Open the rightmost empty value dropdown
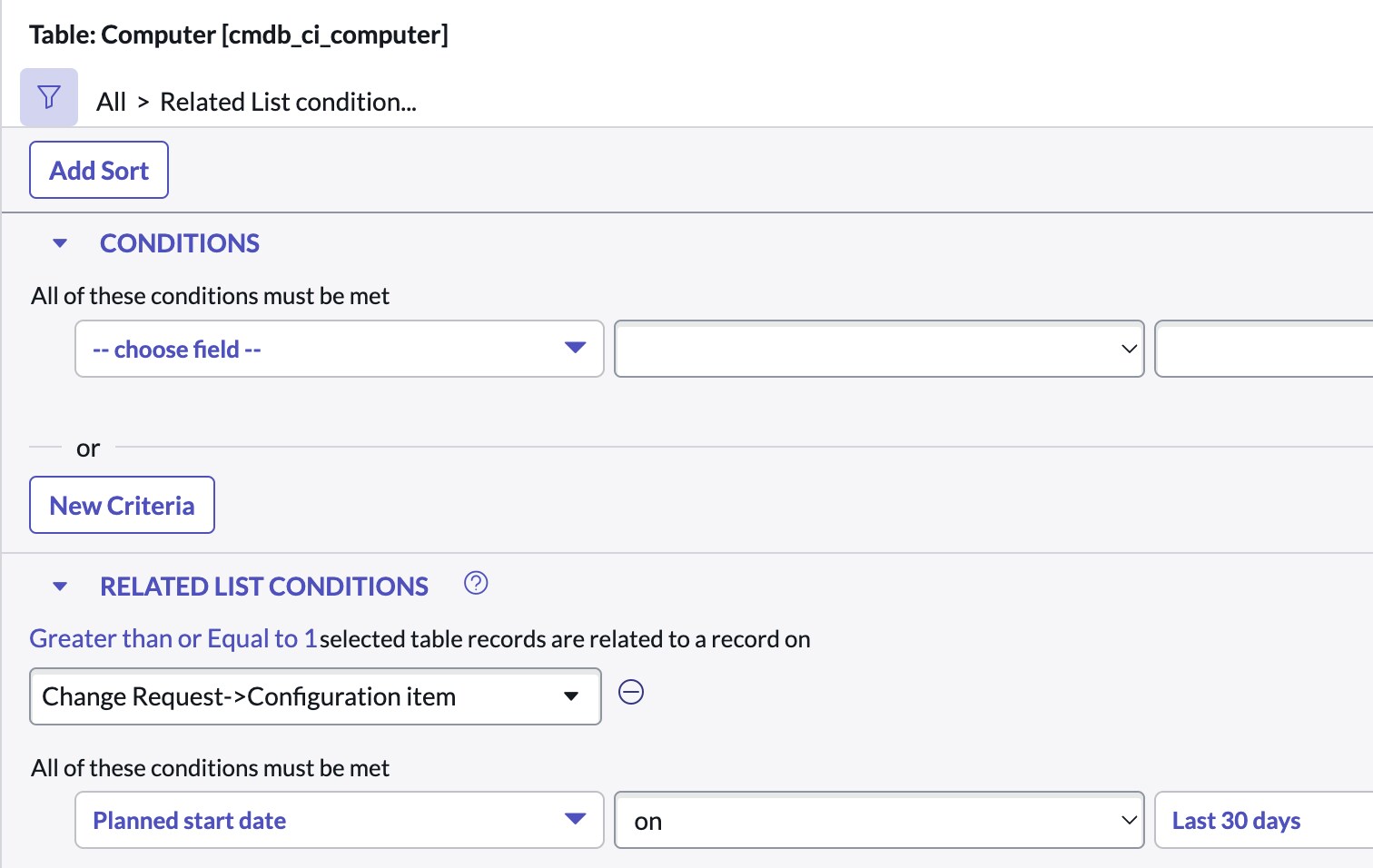The width and height of the screenshot is (1373, 868). tap(1264, 349)
